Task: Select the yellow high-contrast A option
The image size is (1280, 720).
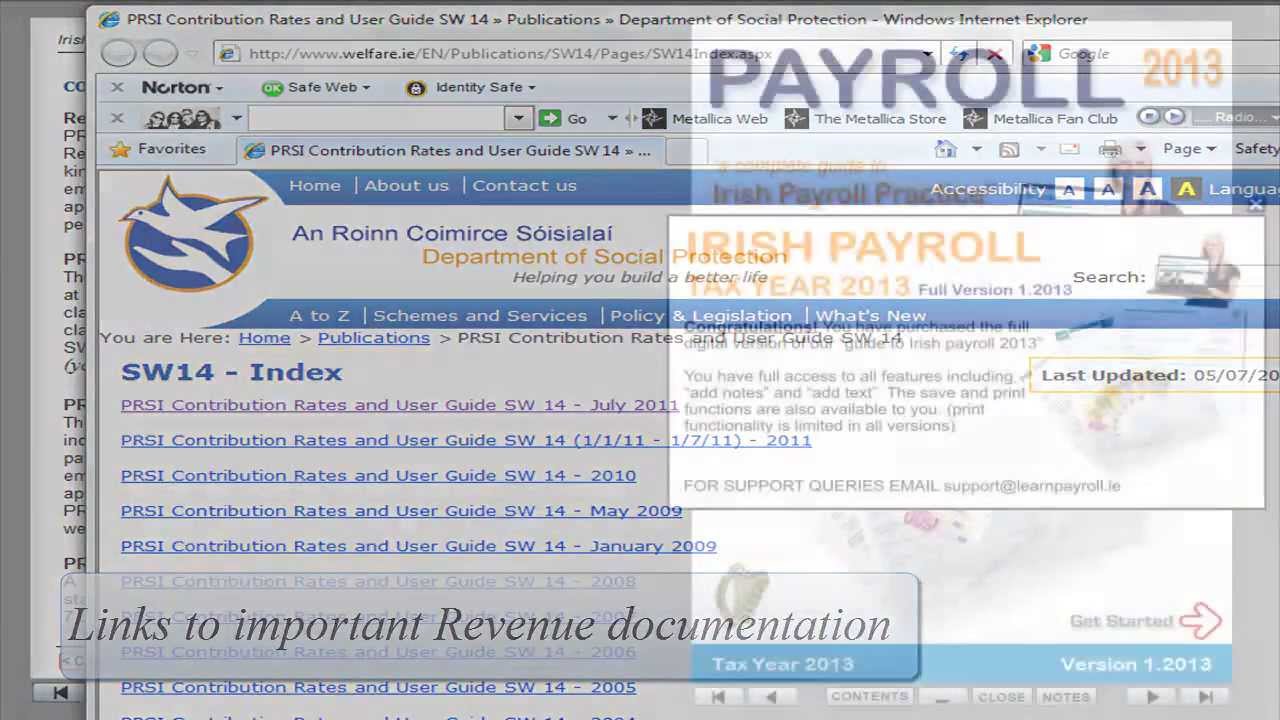Action: 1186,189
